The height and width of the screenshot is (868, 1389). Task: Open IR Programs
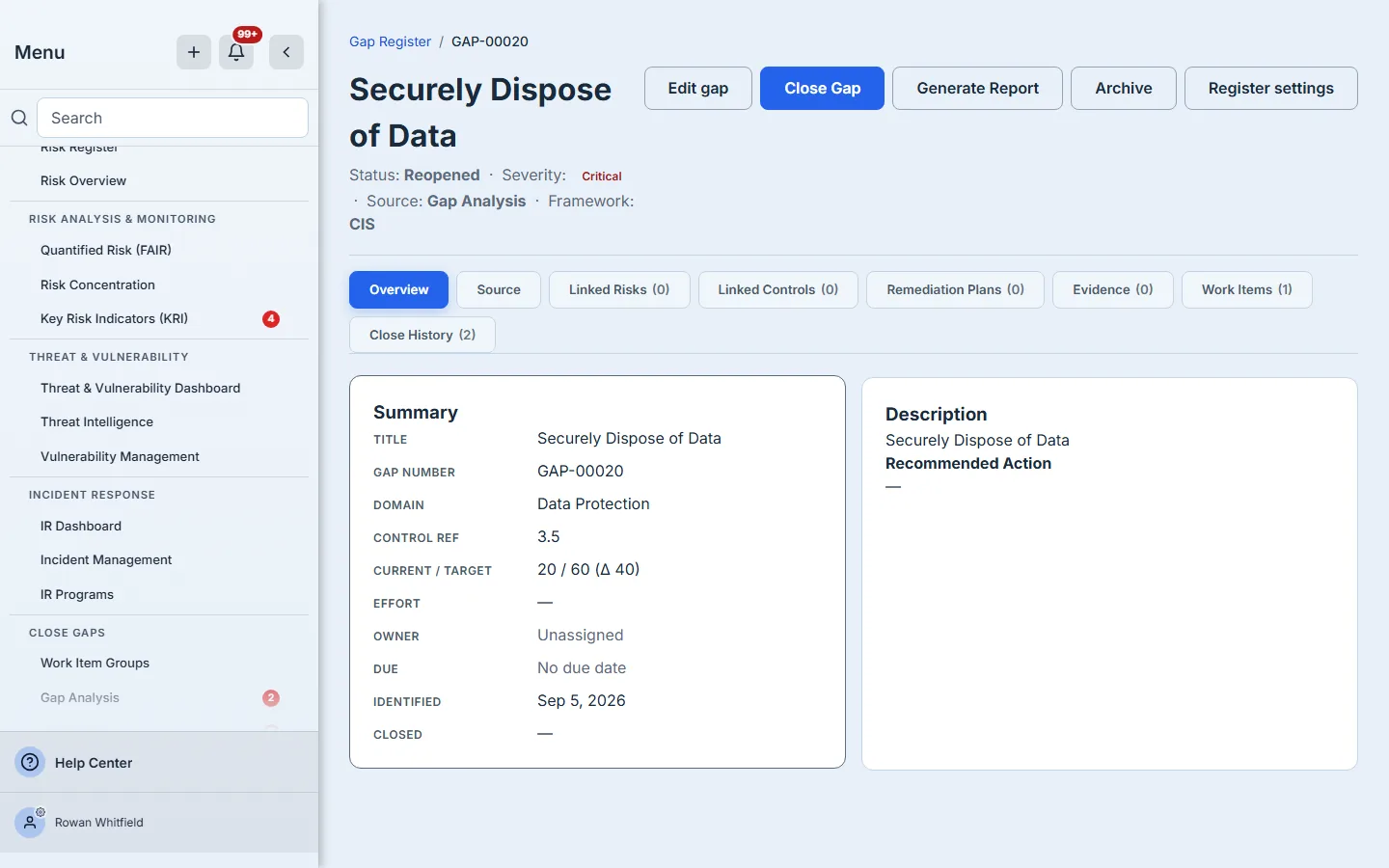pyautogui.click(x=77, y=594)
